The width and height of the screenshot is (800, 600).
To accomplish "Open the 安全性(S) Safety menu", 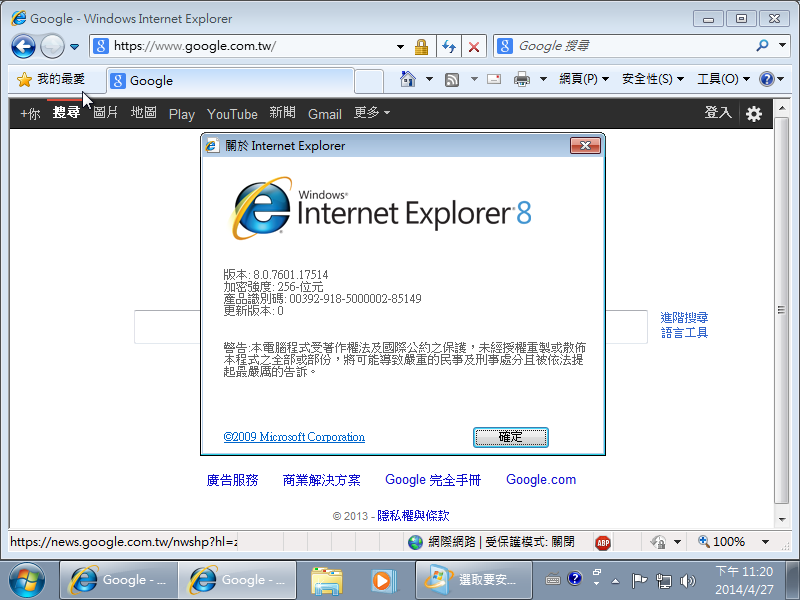I will tap(653, 79).
